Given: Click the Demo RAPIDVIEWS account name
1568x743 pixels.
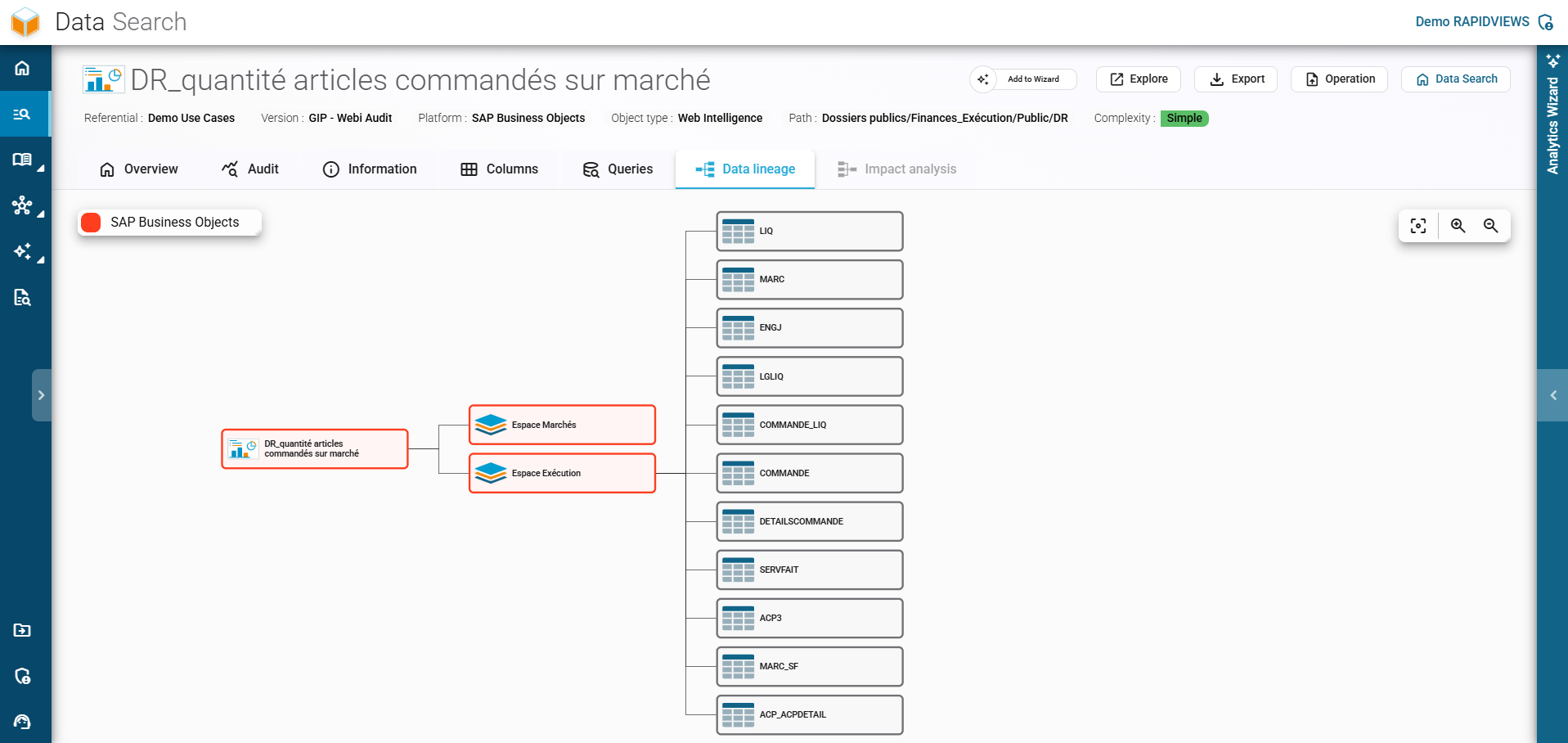Looking at the screenshot, I should [1472, 22].
